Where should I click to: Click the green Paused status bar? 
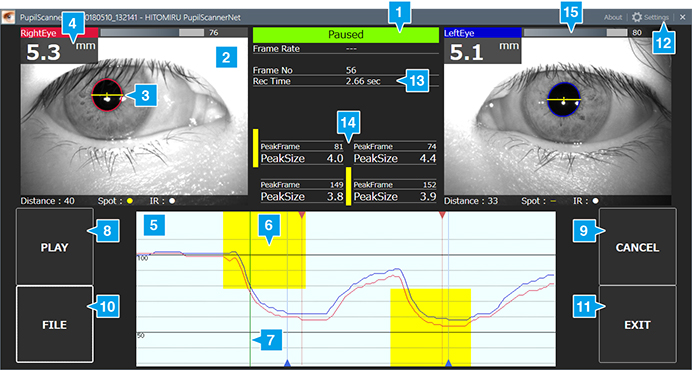(346, 35)
